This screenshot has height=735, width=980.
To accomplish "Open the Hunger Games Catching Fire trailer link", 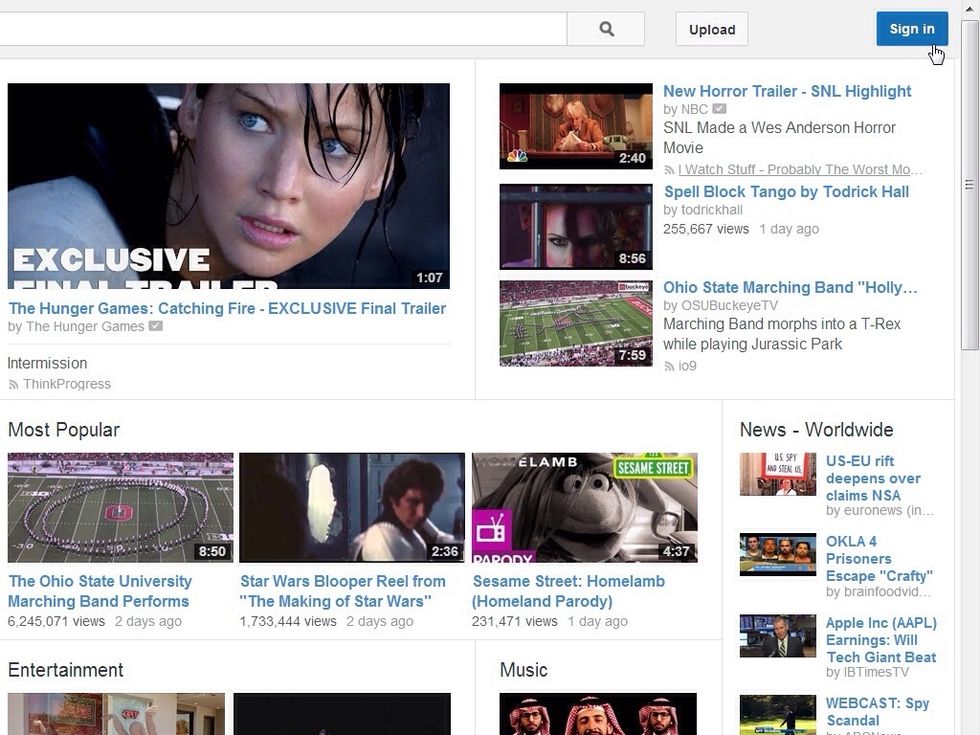I will click(226, 308).
